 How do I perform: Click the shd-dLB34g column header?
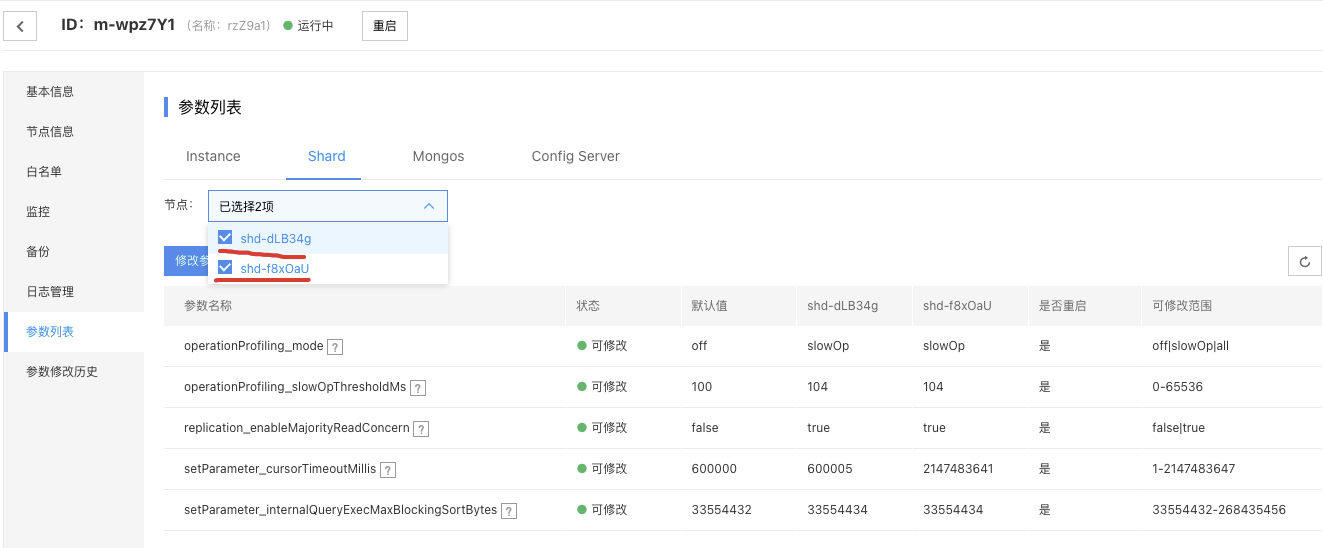(x=843, y=306)
